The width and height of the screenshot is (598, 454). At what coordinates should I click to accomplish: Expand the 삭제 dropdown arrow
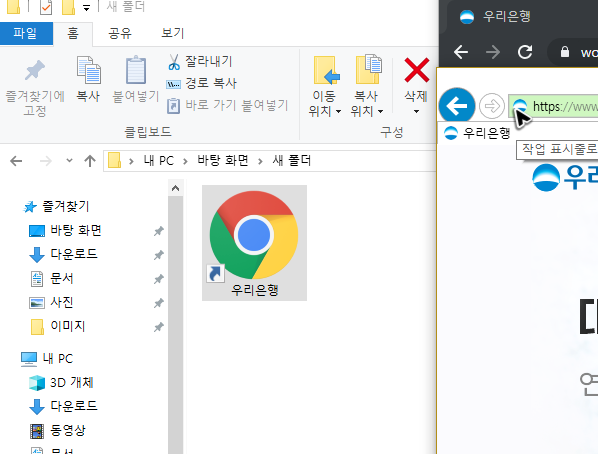click(416, 111)
